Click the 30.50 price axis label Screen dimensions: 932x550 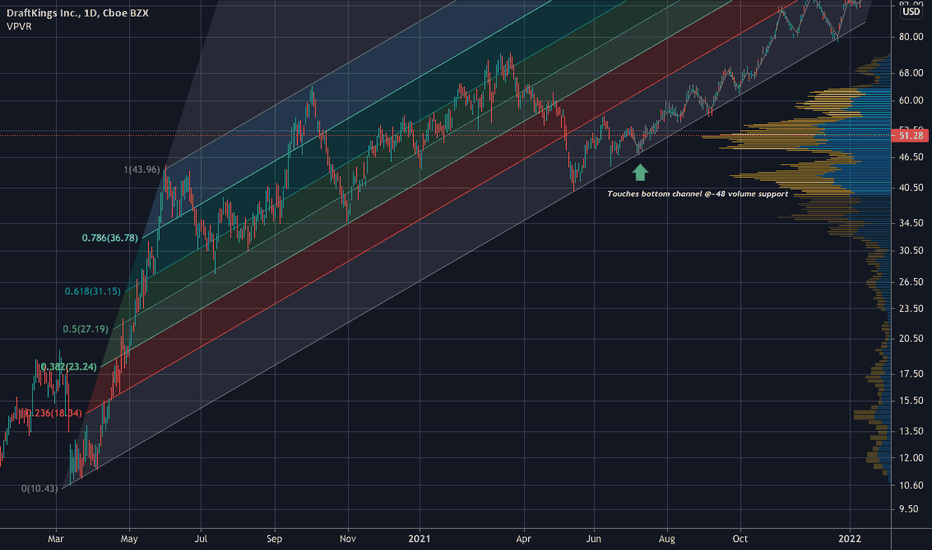coord(911,250)
